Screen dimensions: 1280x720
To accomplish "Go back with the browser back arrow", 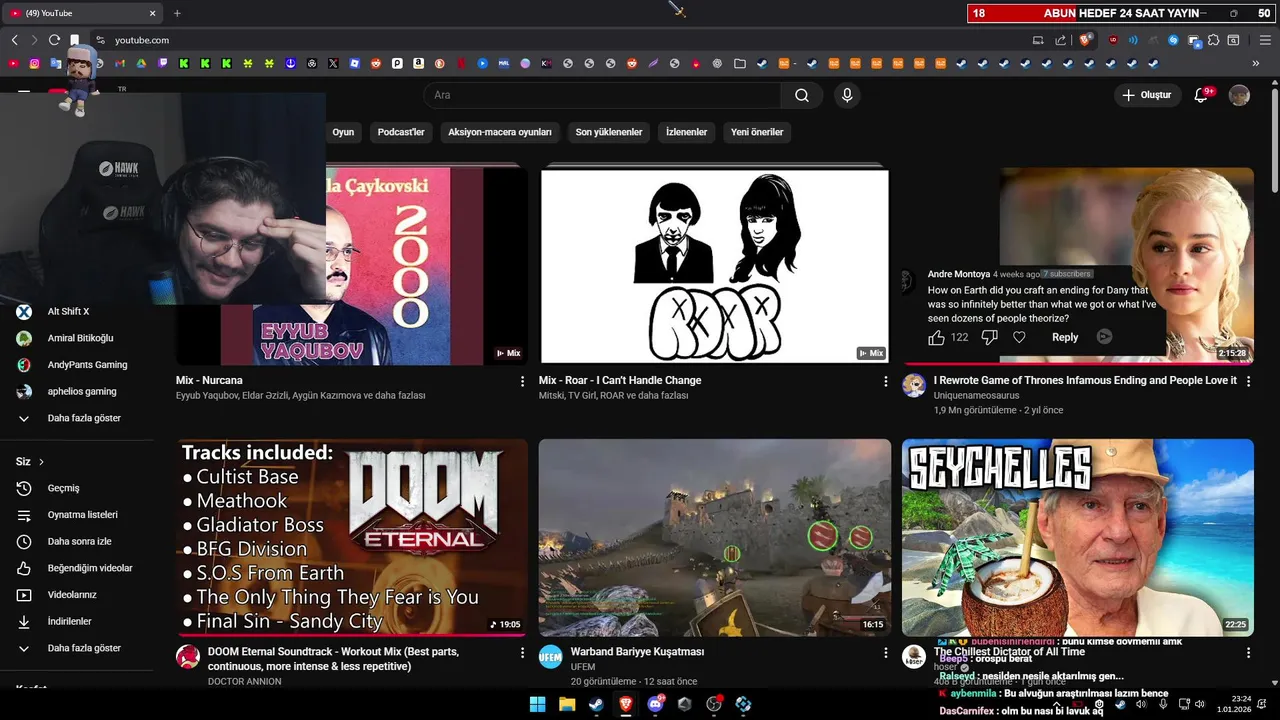I will [14, 40].
